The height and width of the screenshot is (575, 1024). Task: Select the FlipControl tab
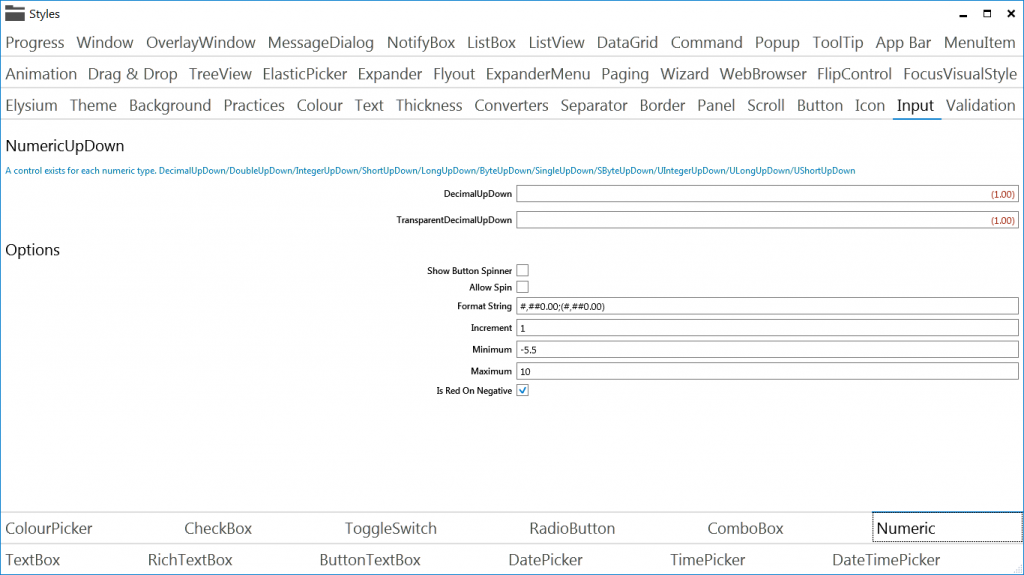point(854,74)
